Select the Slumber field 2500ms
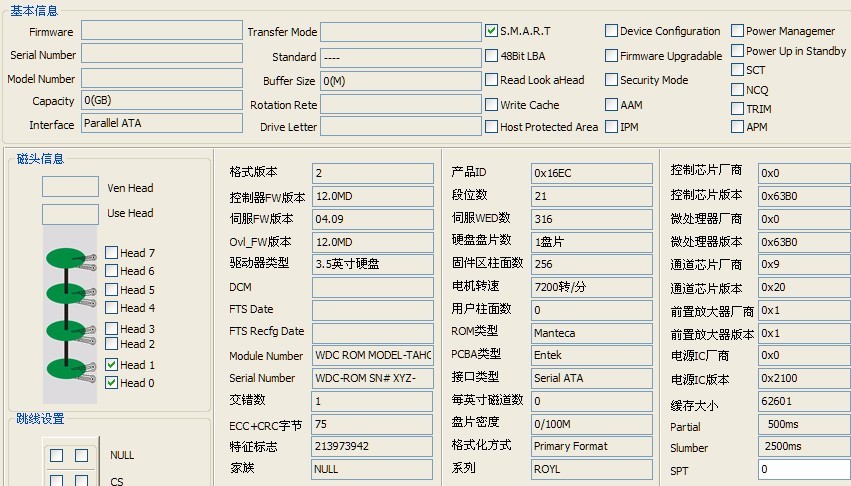Image resolution: width=851 pixels, height=486 pixels. (x=804, y=446)
